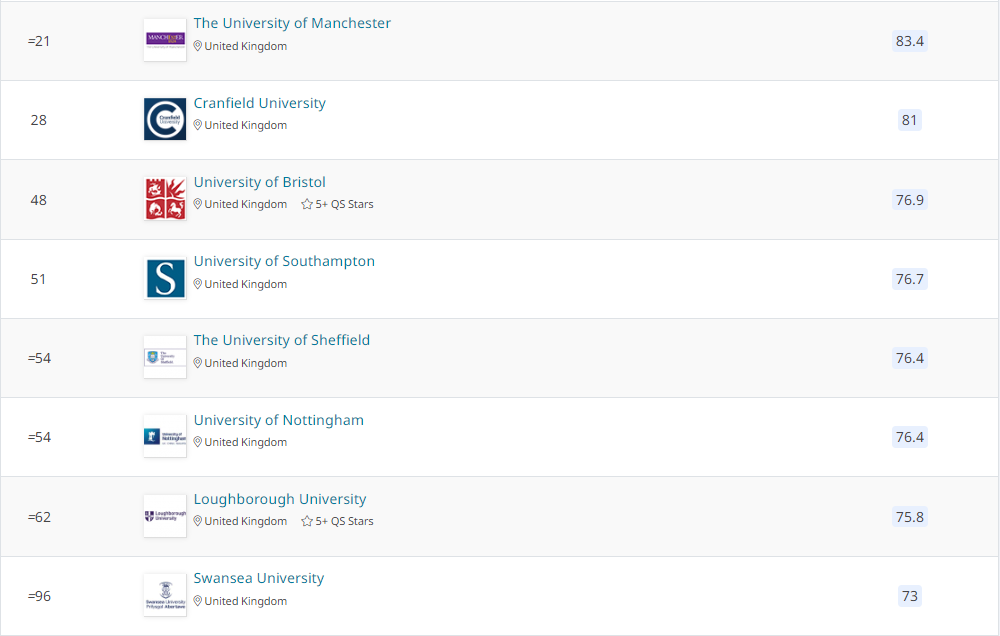Image resolution: width=1000 pixels, height=636 pixels.
Task: Click the University of Bristol crest logo
Action: (x=165, y=199)
